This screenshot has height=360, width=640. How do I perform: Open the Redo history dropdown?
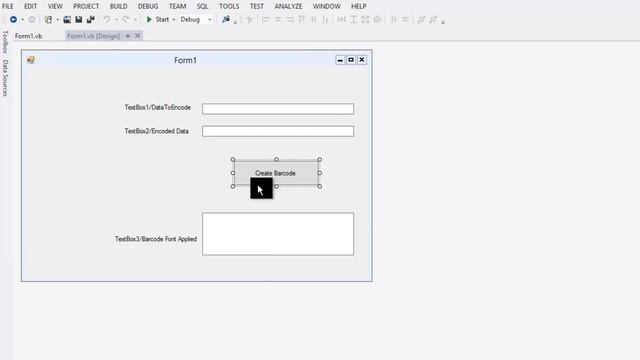[x=135, y=20]
